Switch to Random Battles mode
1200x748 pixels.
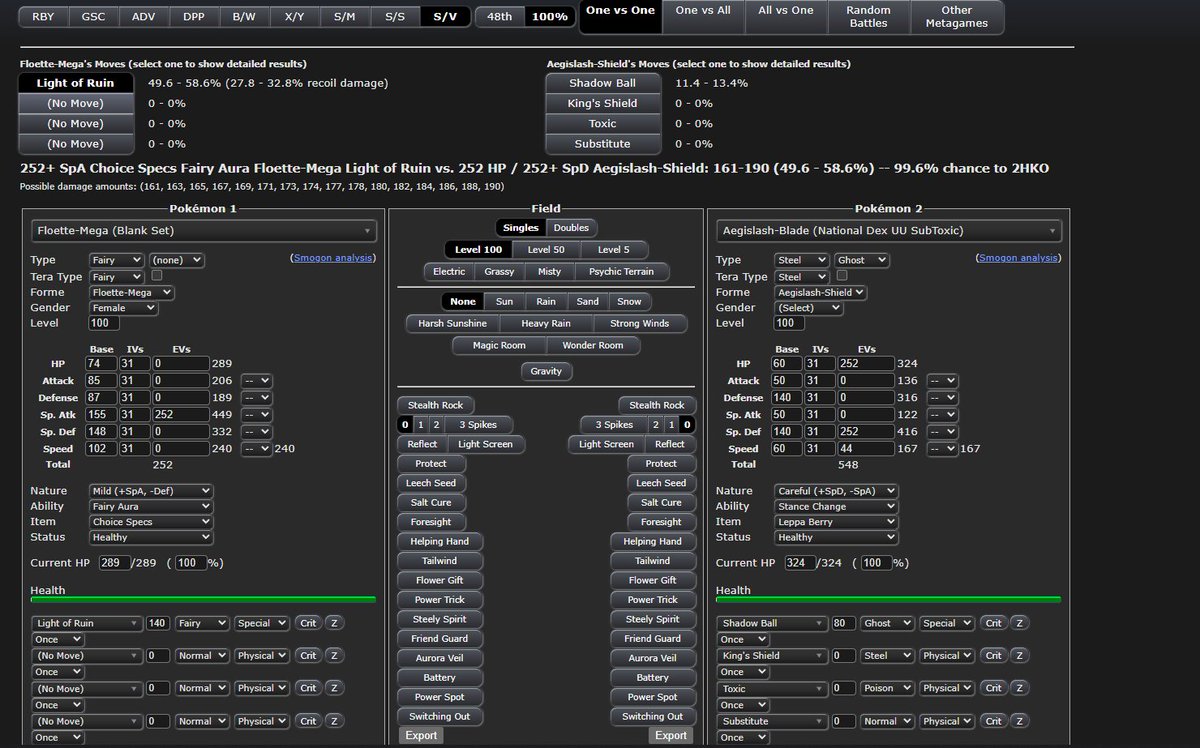pos(868,17)
